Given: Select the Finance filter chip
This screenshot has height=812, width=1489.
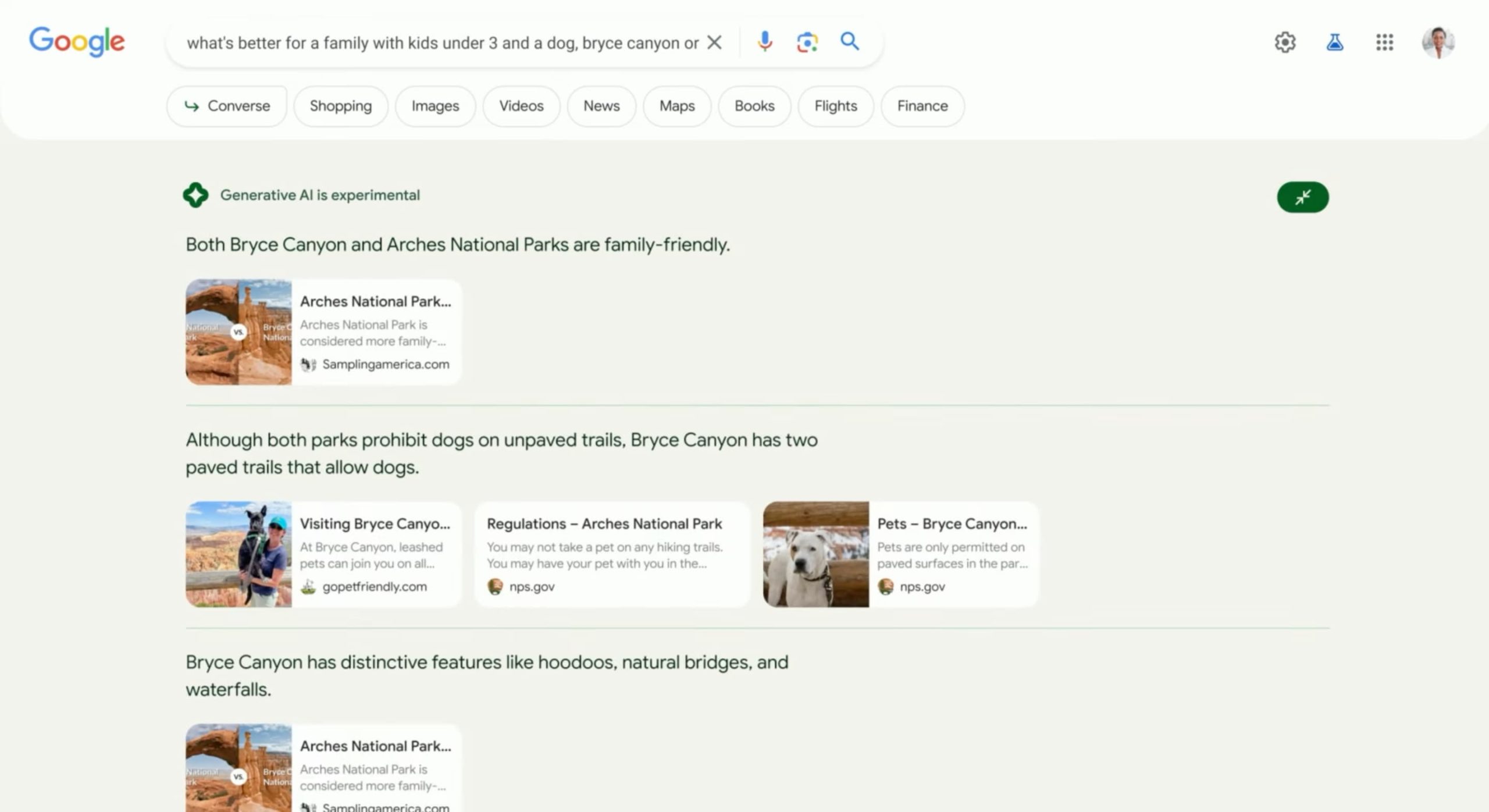Looking at the screenshot, I should click(922, 106).
